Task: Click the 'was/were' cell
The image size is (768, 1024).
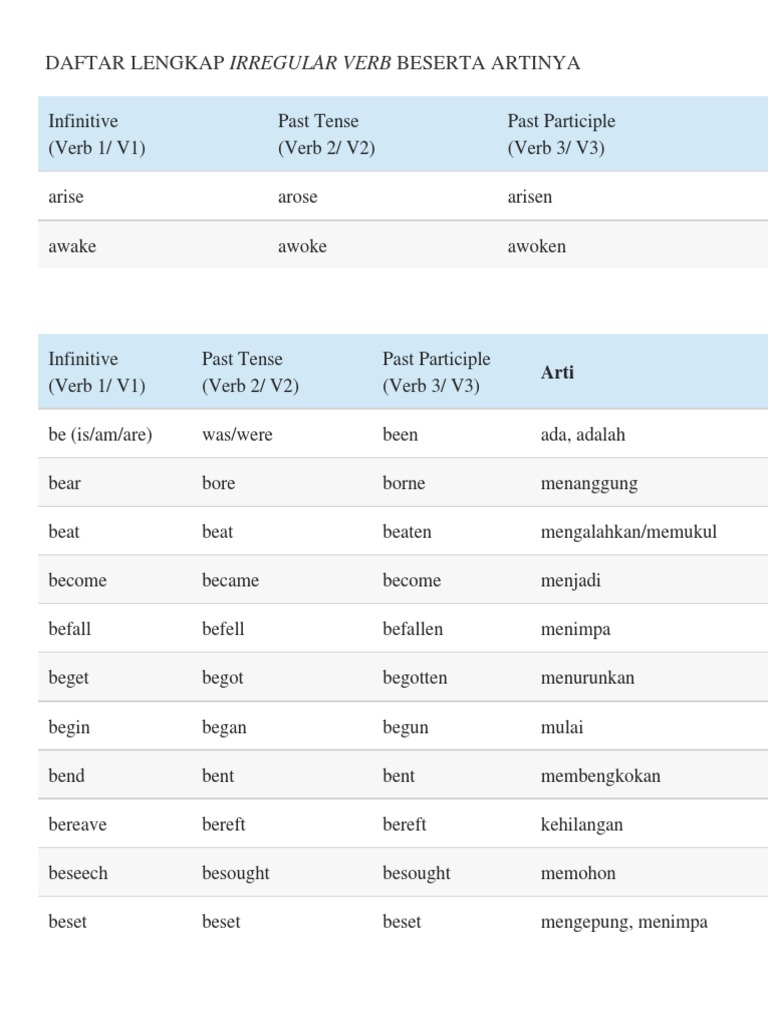Action: (x=237, y=435)
